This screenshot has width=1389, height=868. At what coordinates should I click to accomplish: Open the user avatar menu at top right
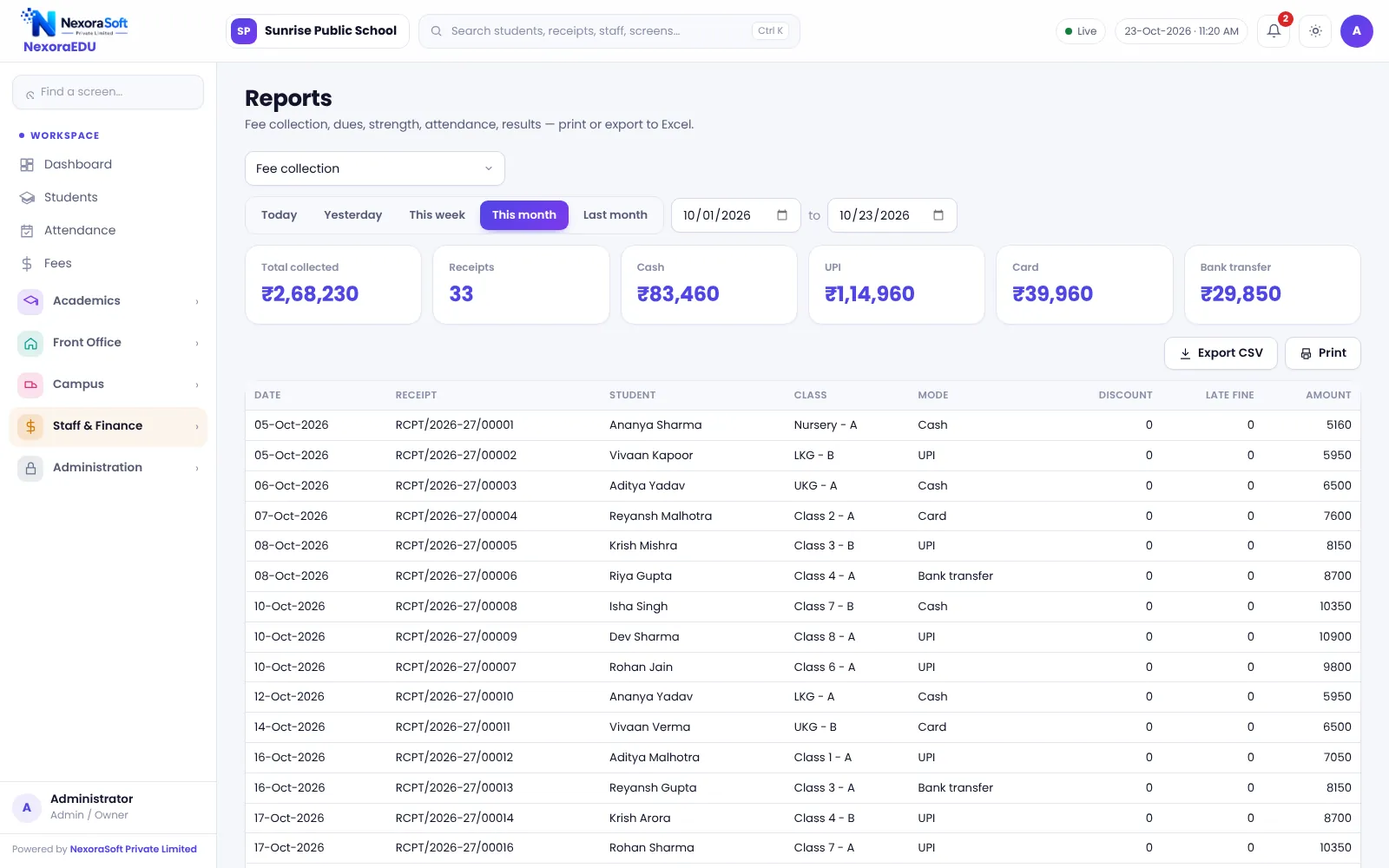pyautogui.click(x=1356, y=31)
